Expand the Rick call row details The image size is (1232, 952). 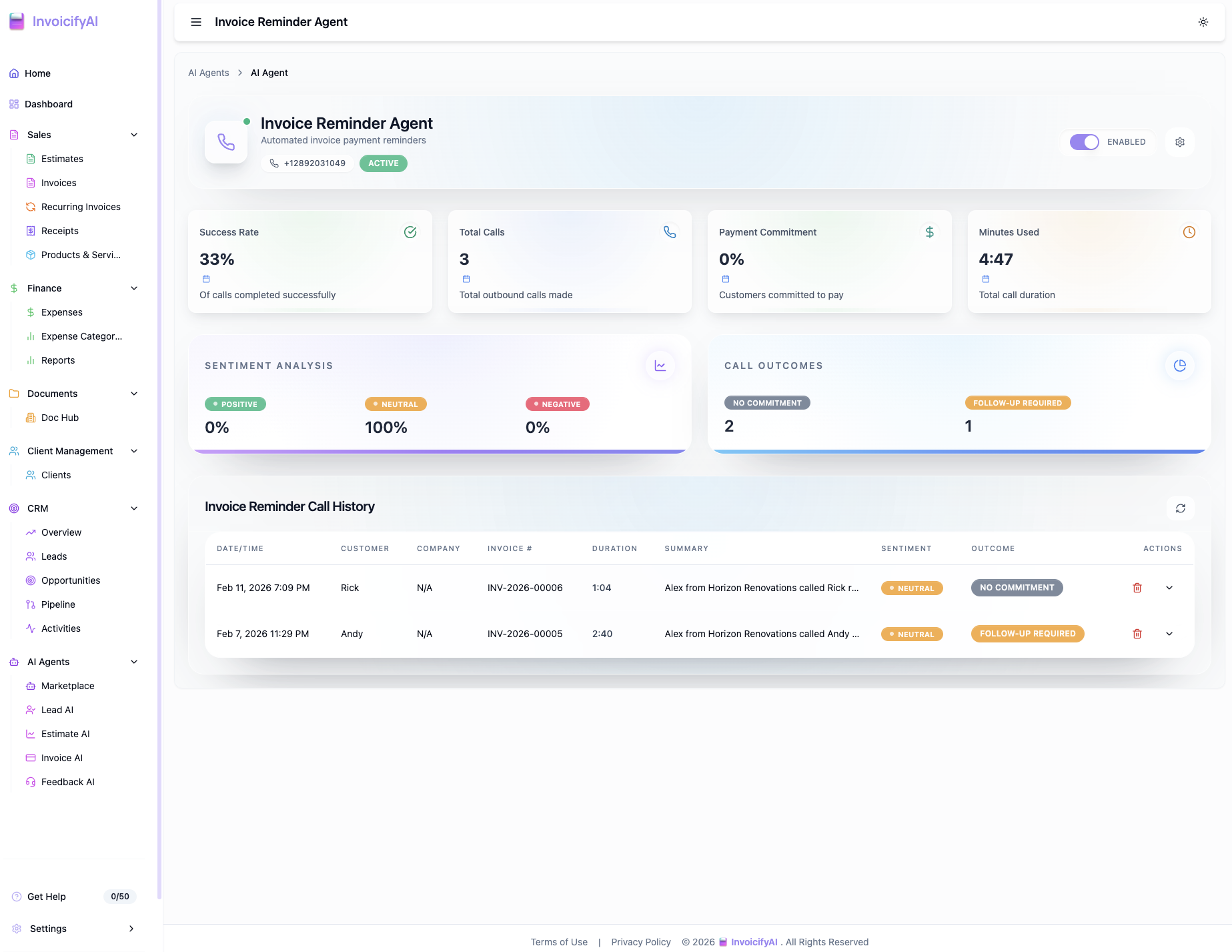1169,588
